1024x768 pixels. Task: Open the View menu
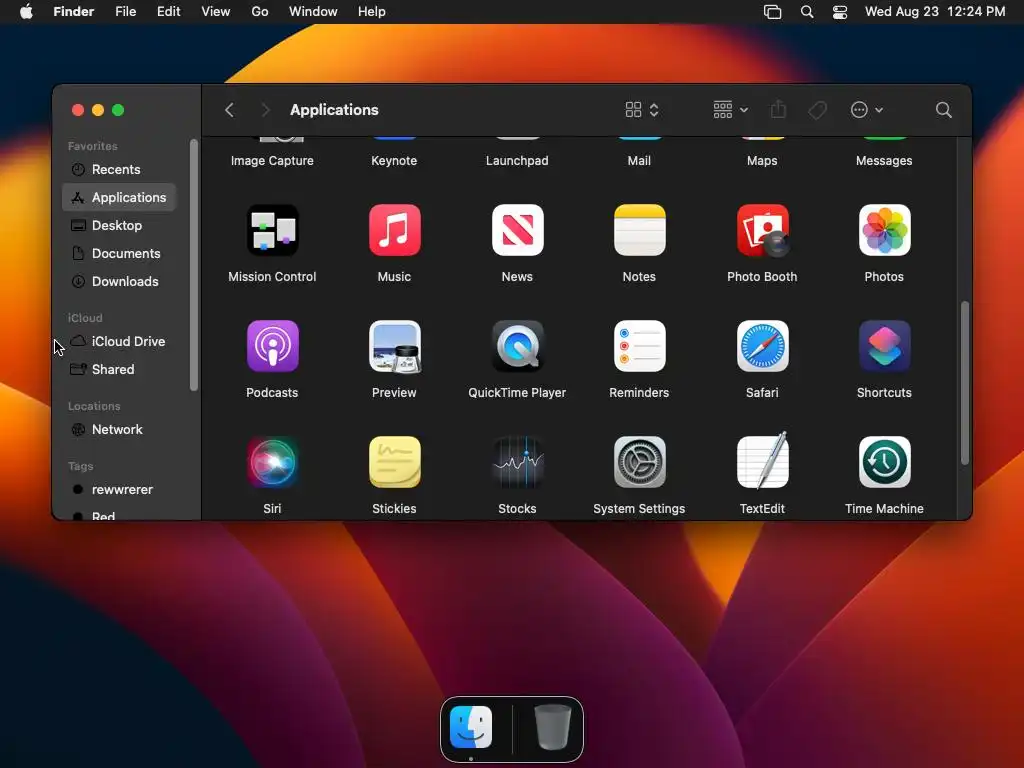(x=216, y=12)
